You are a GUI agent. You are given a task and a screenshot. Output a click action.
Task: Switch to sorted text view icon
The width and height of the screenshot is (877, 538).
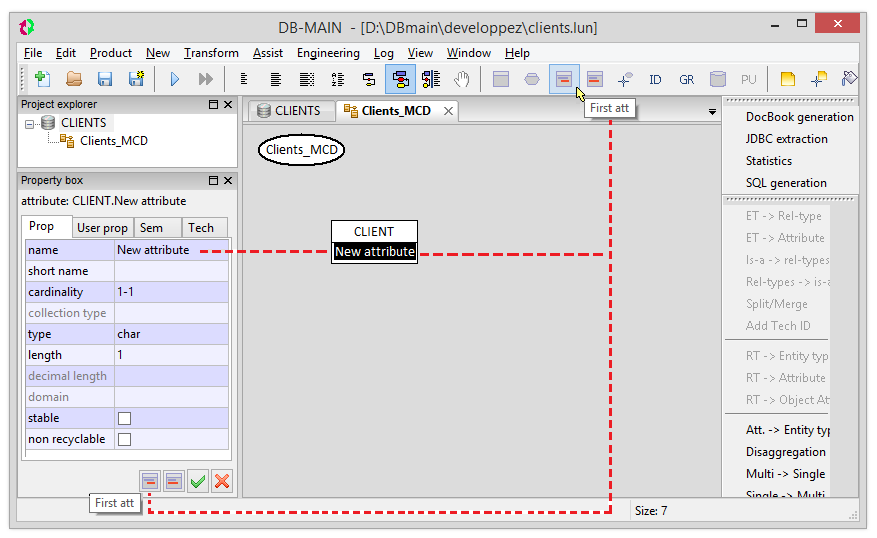(338, 79)
